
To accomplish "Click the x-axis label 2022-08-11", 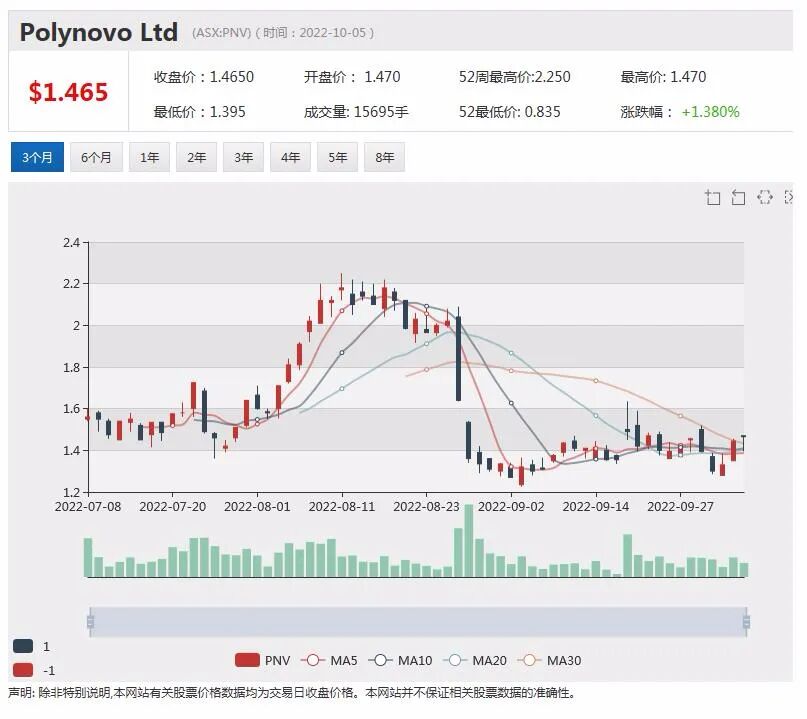I will click(342, 506).
